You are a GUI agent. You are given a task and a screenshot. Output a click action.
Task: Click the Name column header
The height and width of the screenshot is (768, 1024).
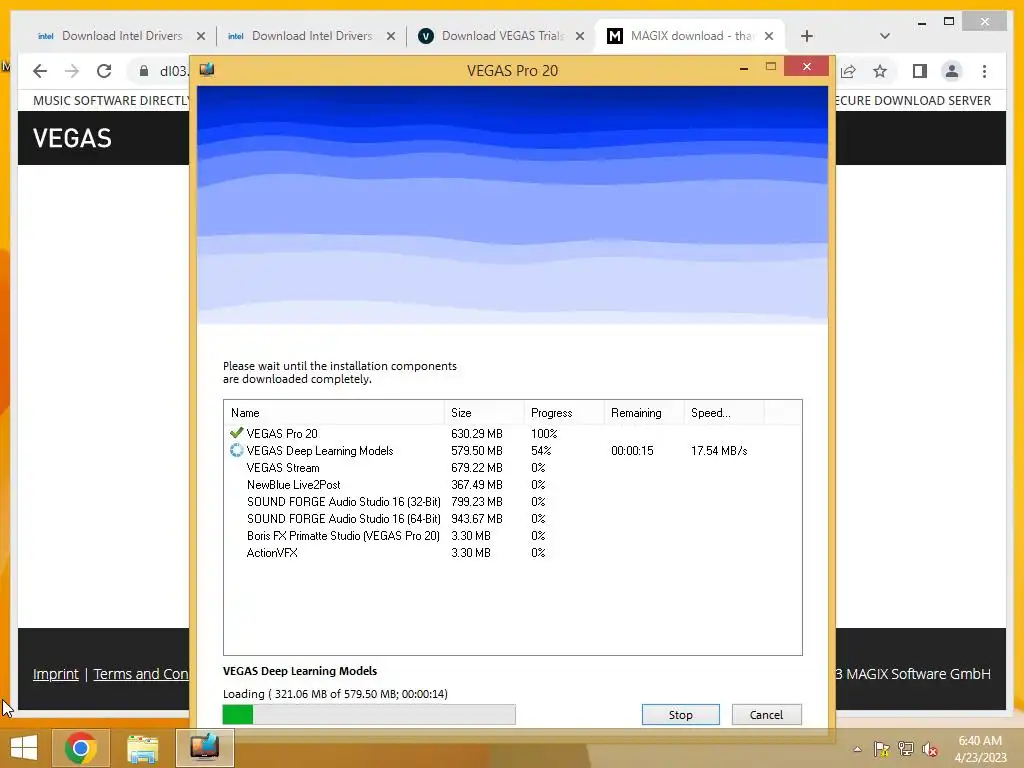(x=334, y=413)
